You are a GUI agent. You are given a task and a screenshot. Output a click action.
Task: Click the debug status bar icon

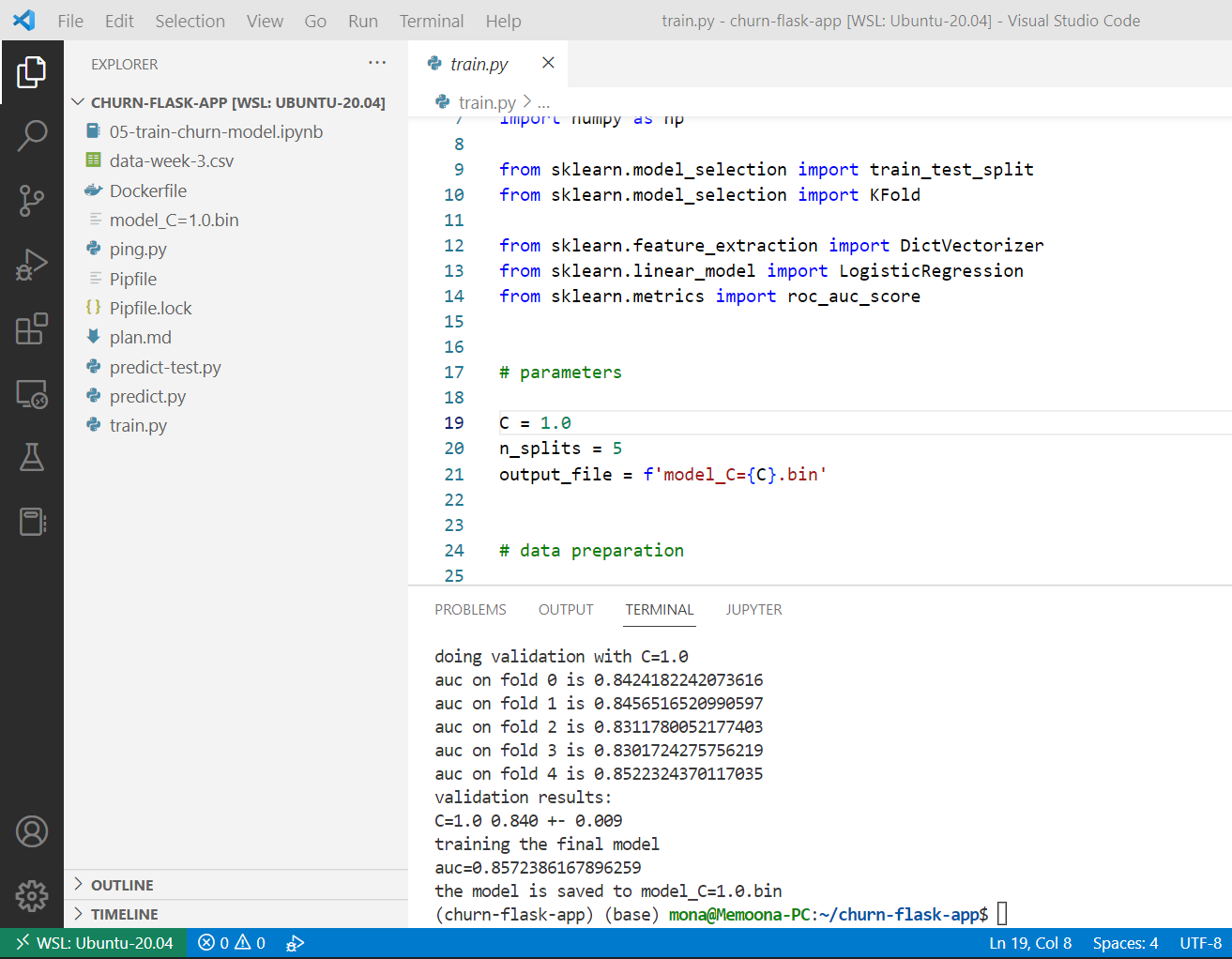click(295, 943)
